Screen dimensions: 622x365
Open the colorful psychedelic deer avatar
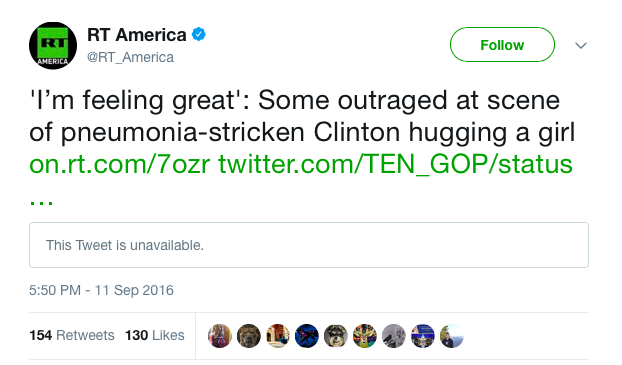pos(365,336)
